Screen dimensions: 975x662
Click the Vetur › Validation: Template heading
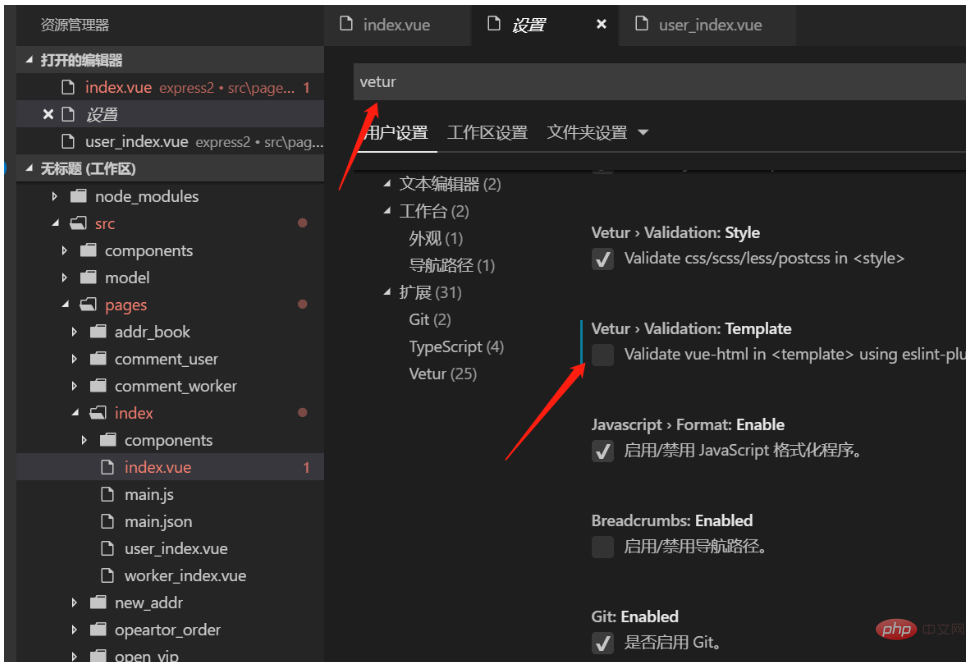click(x=691, y=328)
